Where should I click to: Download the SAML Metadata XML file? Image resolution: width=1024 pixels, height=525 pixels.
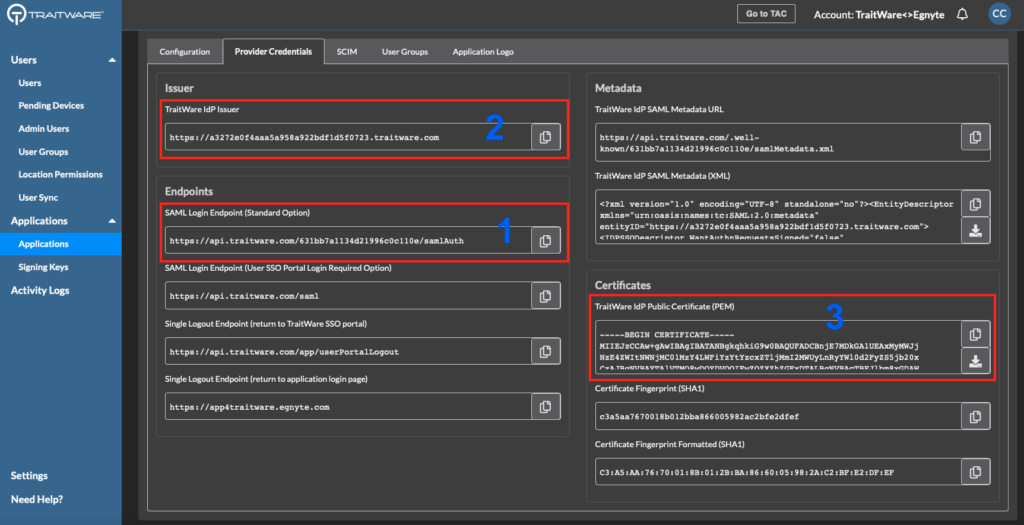(975, 231)
